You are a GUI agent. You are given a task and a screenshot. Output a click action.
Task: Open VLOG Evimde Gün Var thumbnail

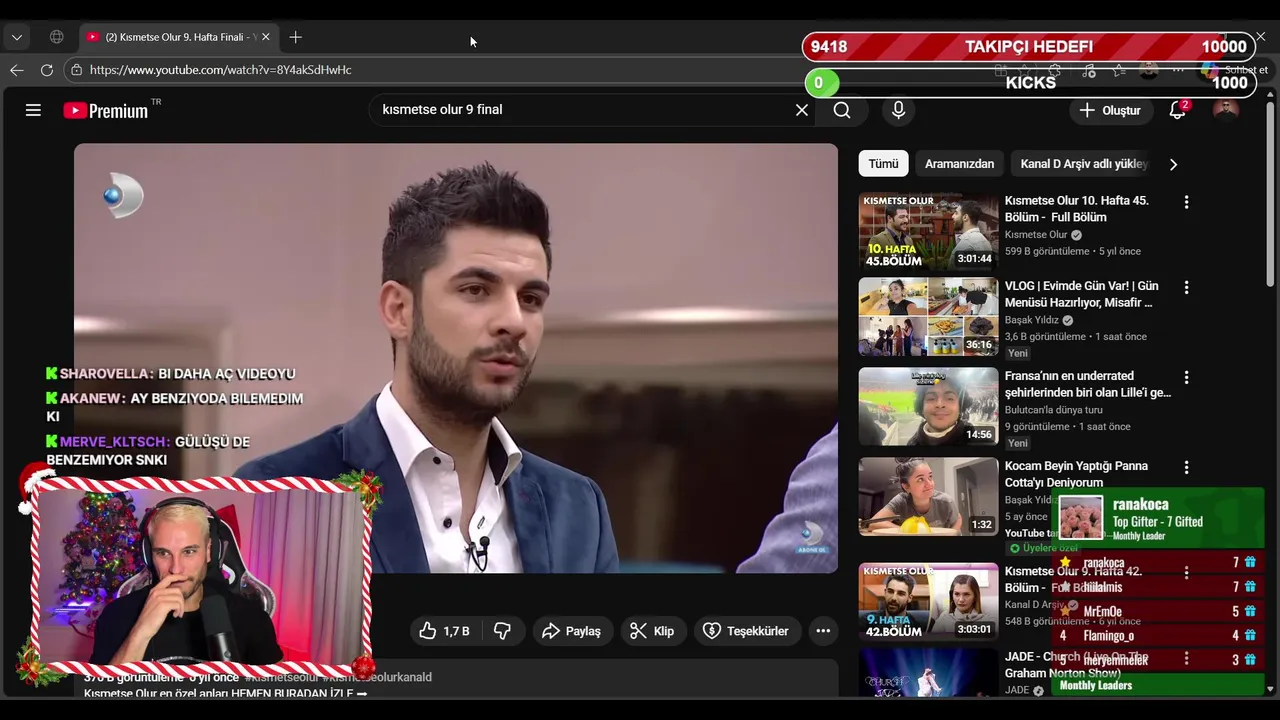coord(928,317)
